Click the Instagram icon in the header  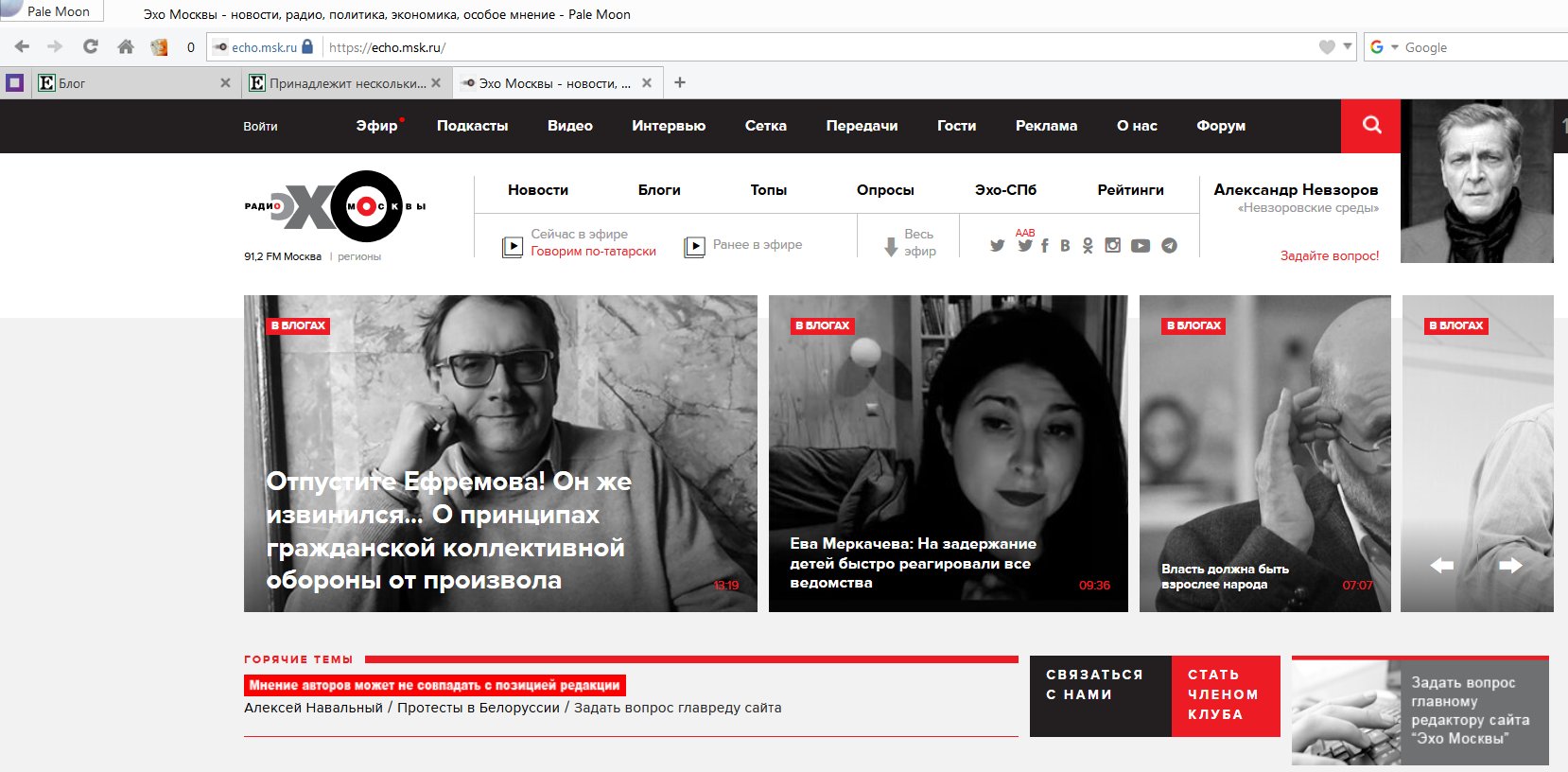point(1113,245)
